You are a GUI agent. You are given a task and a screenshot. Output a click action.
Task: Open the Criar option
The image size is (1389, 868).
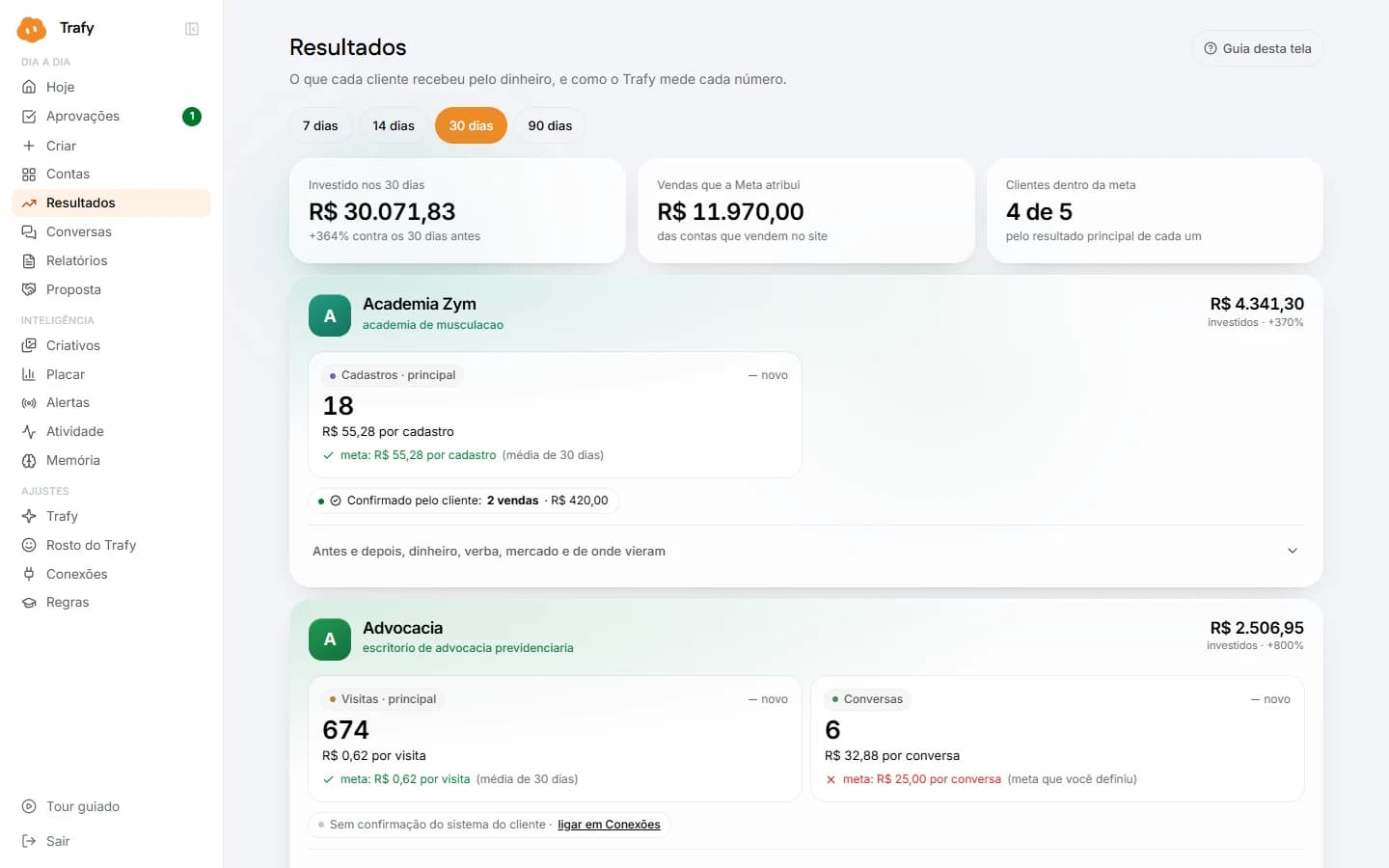(111, 146)
